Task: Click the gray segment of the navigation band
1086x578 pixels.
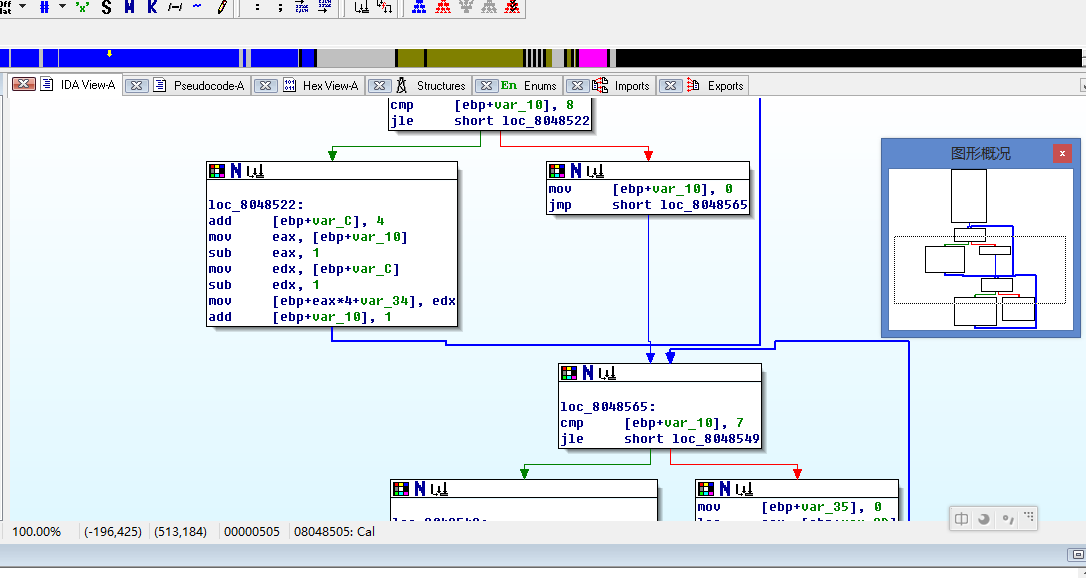Action: (356, 57)
